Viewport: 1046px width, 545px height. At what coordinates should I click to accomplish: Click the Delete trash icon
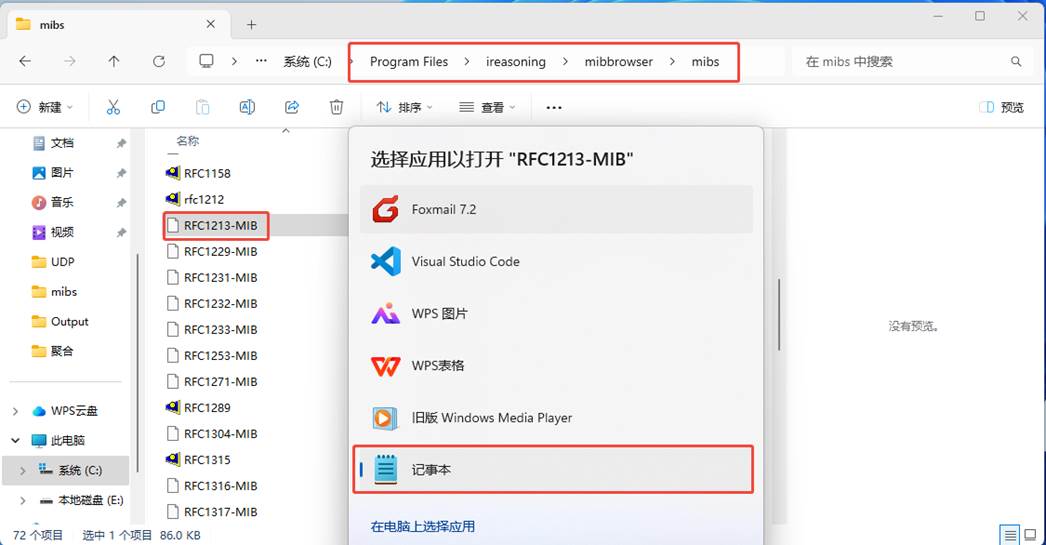(336, 107)
